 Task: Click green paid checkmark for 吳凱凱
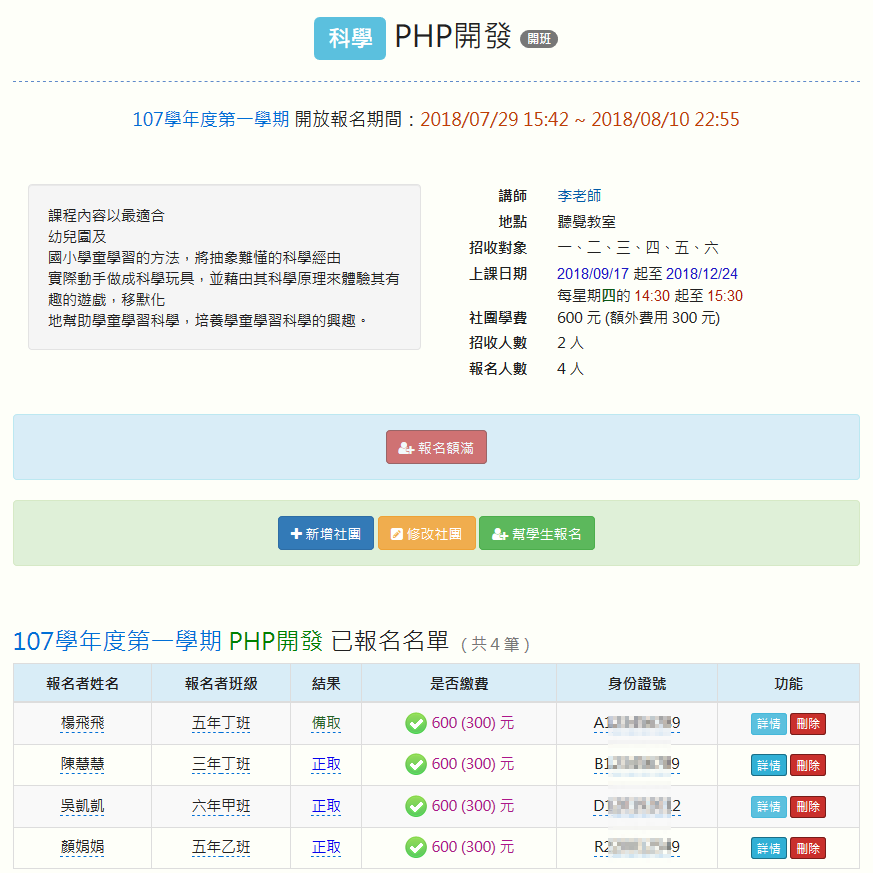416,806
